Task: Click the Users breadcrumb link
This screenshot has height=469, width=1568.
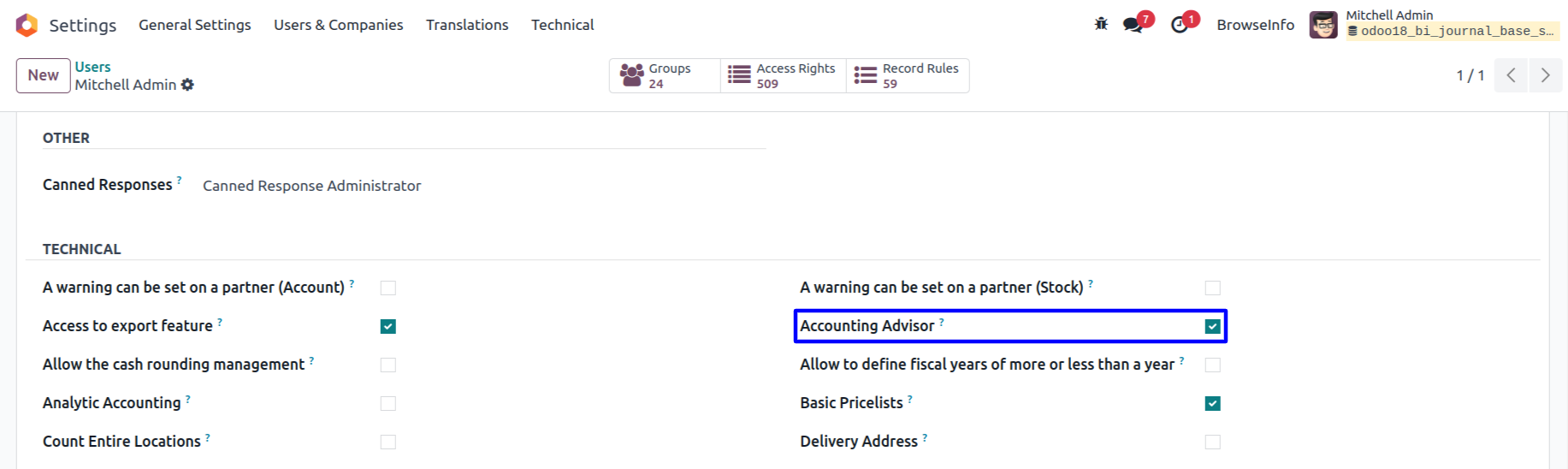Action: coord(92,67)
